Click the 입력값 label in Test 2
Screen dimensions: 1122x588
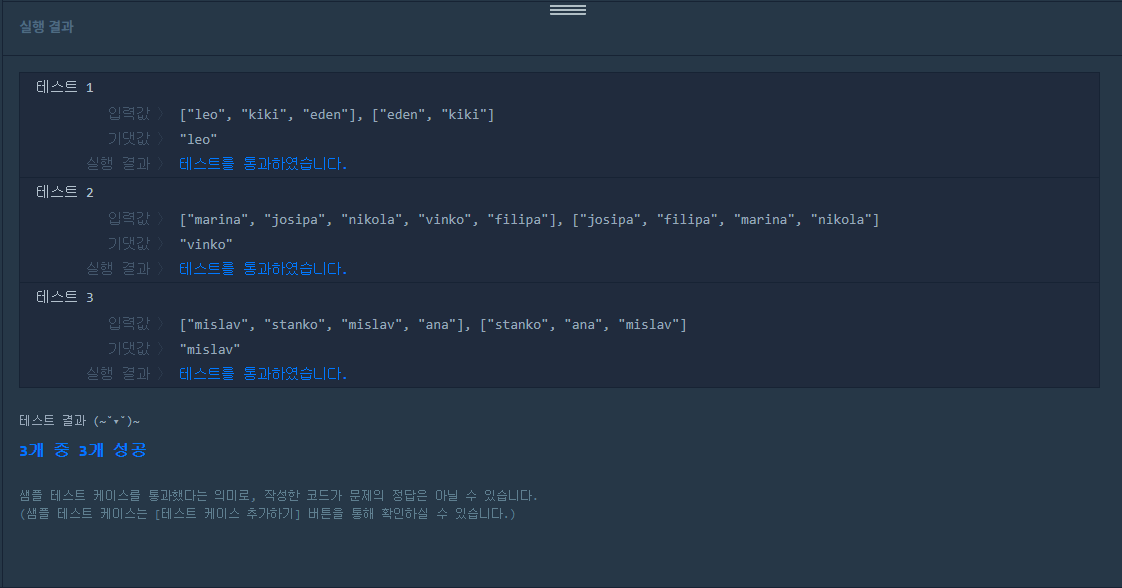click(x=129, y=218)
